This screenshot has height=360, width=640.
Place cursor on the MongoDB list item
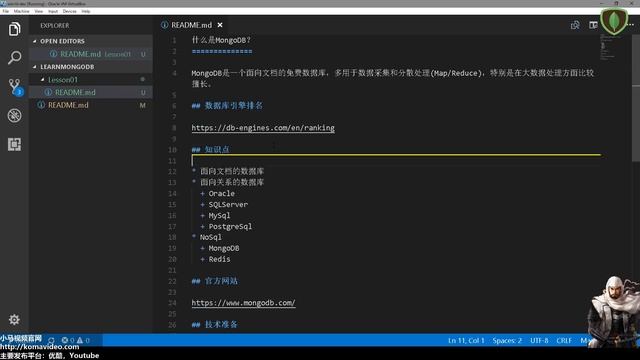[x=224, y=248]
